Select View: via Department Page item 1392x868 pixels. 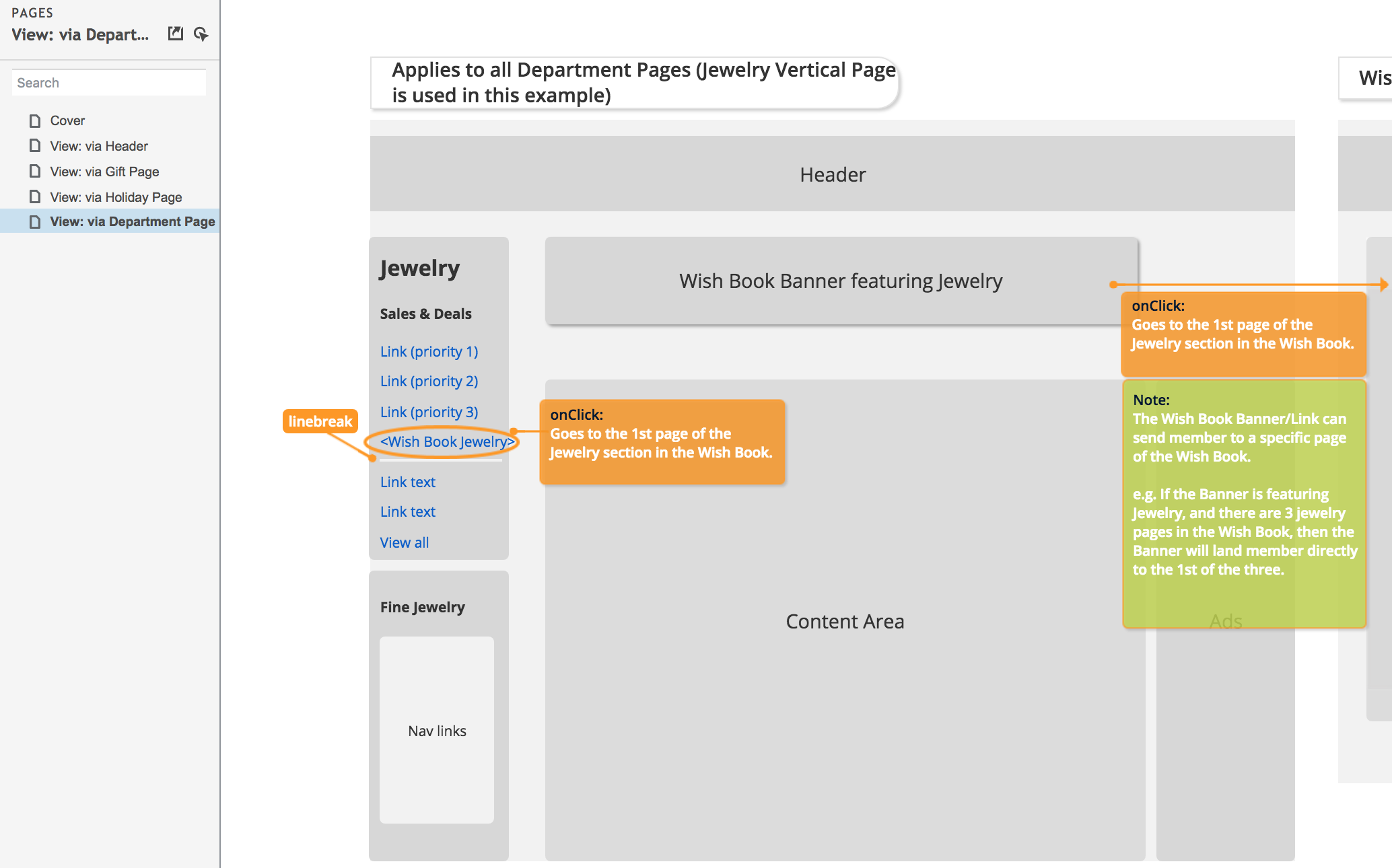pyautogui.click(x=110, y=221)
